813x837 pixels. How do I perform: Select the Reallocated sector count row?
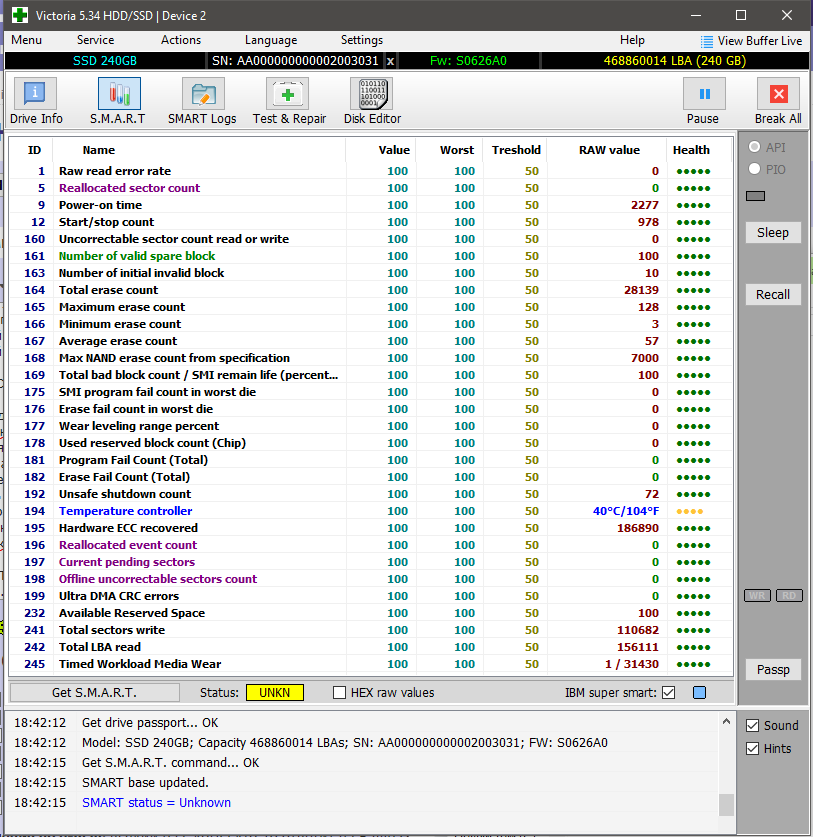tap(129, 188)
